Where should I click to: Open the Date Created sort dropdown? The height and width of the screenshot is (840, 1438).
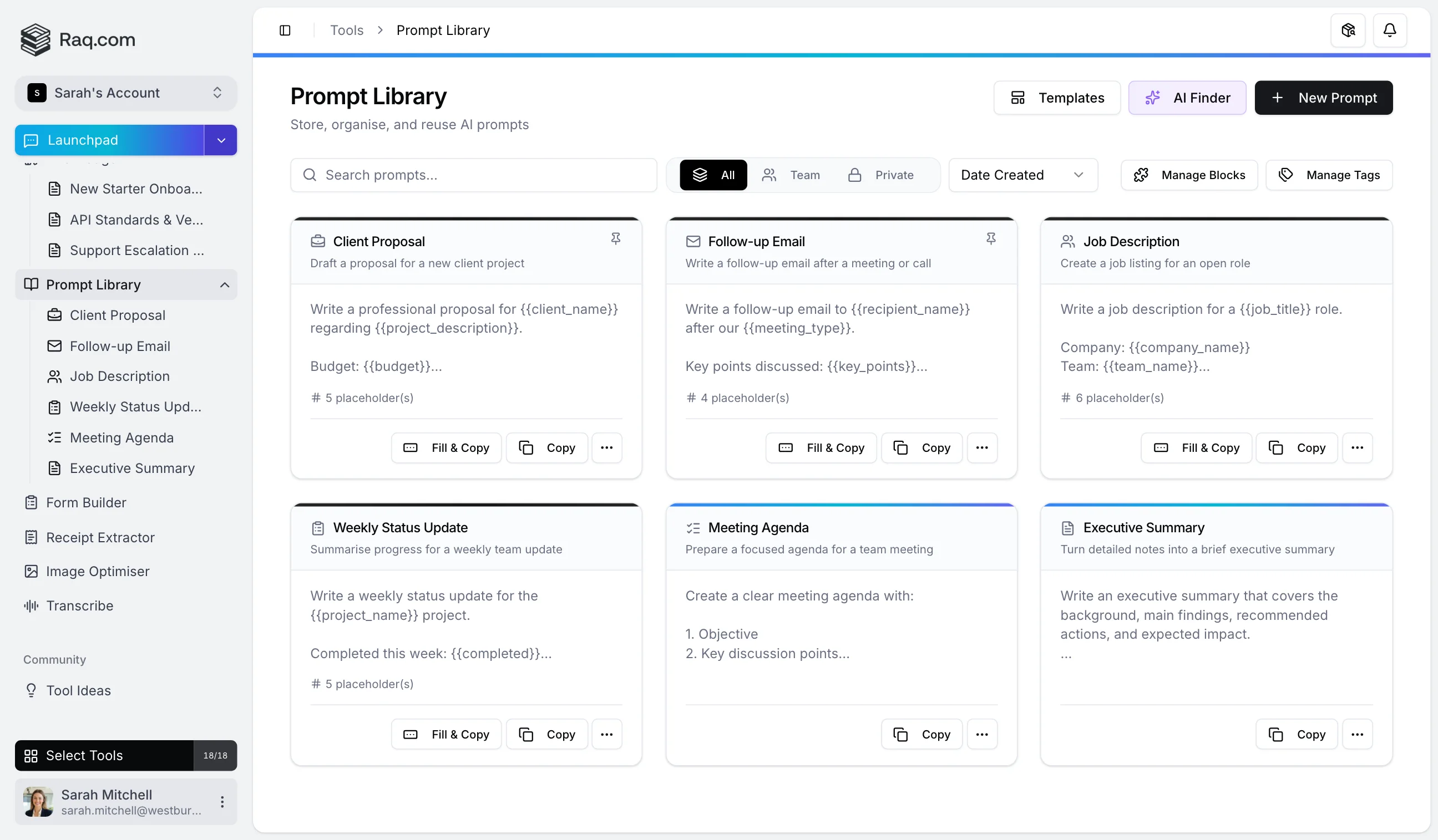coord(1022,175)
